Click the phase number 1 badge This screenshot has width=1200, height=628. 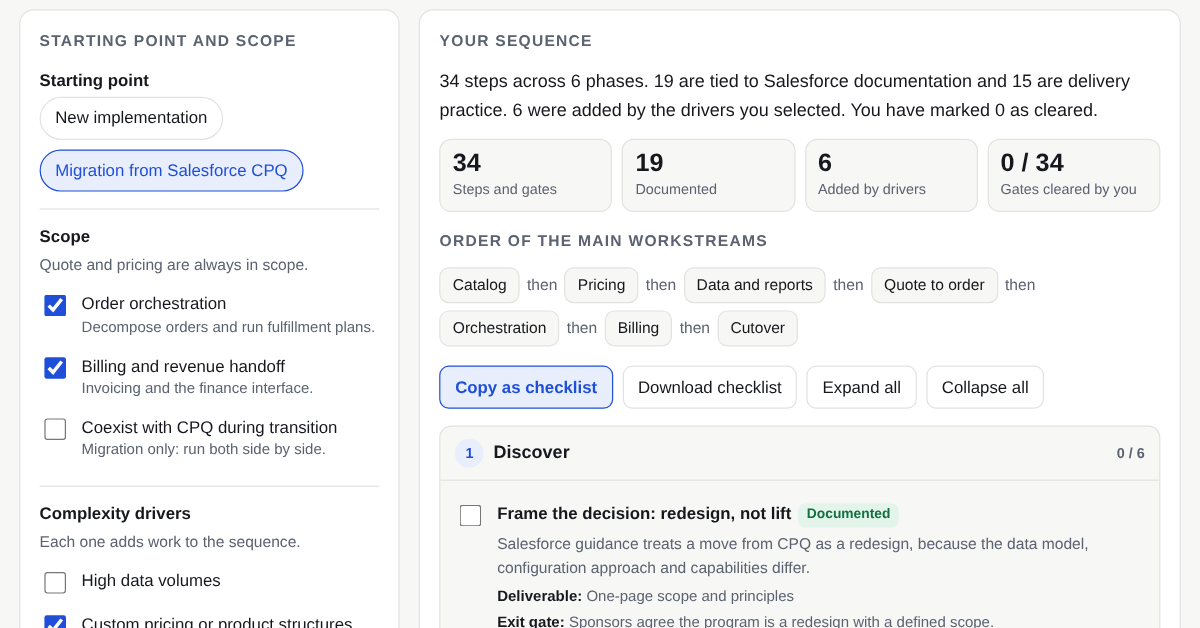(469, 453)
